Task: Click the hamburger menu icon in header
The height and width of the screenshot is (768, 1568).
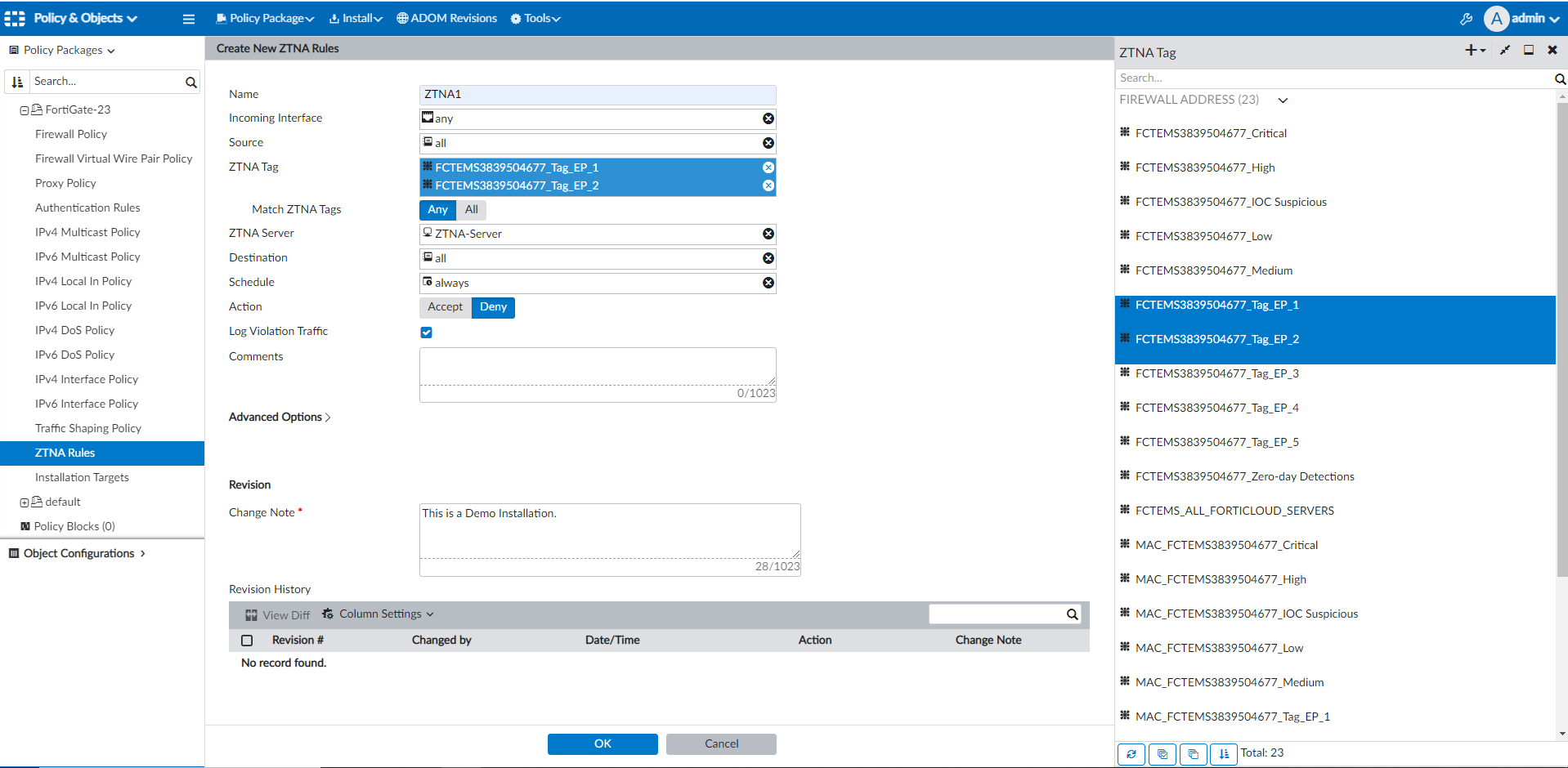Action: (189, 19)
